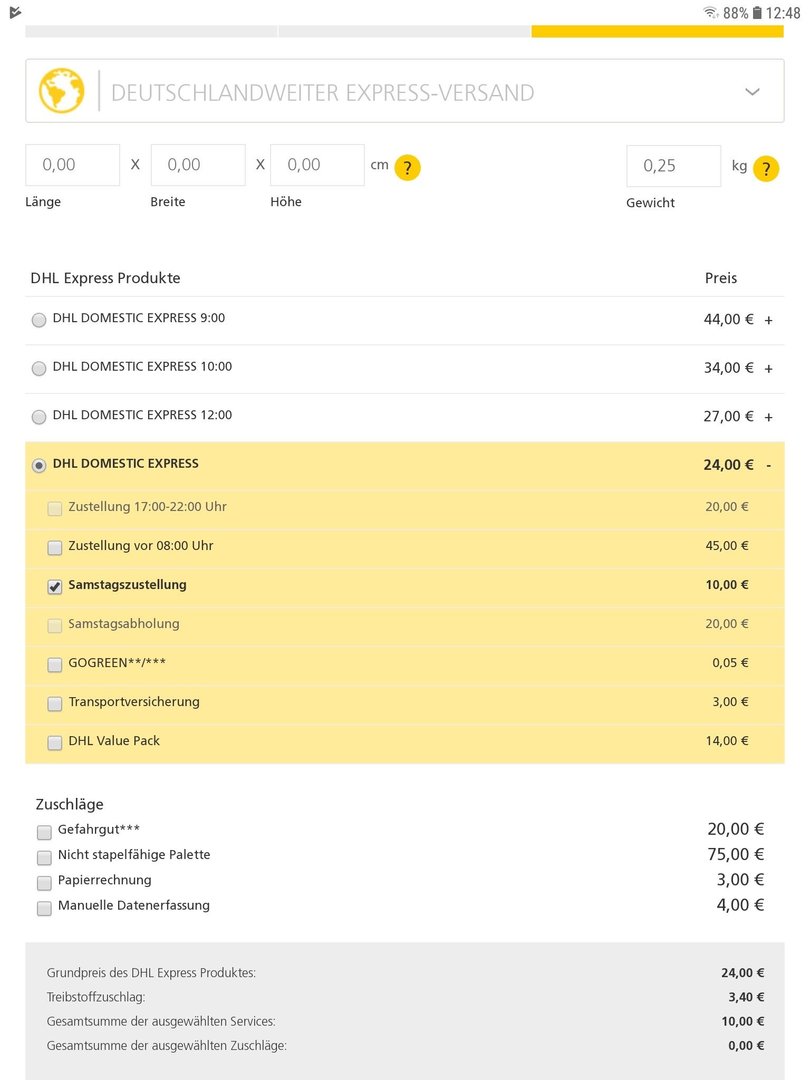Focus the Höhe input field
Viewport: 810px width, 1080px height.
[x=318, y=165]
